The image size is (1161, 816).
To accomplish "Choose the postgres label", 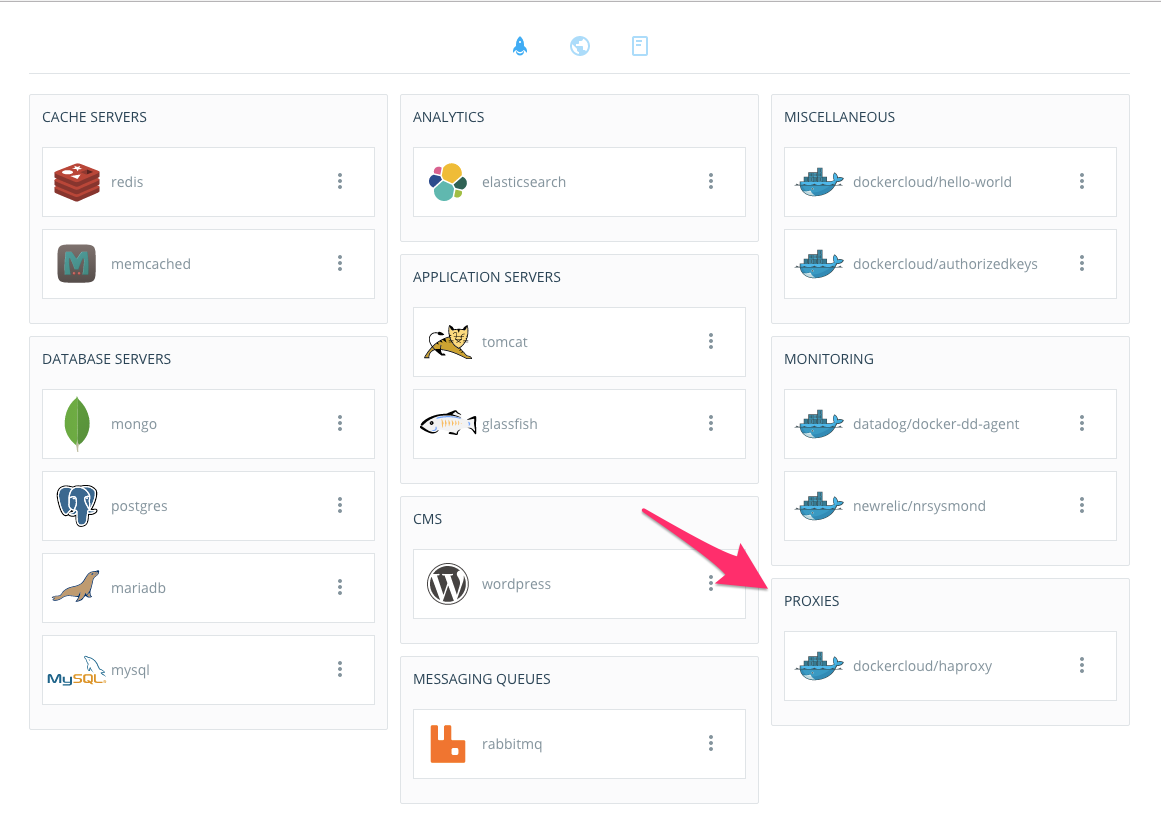I will [139, 507].
